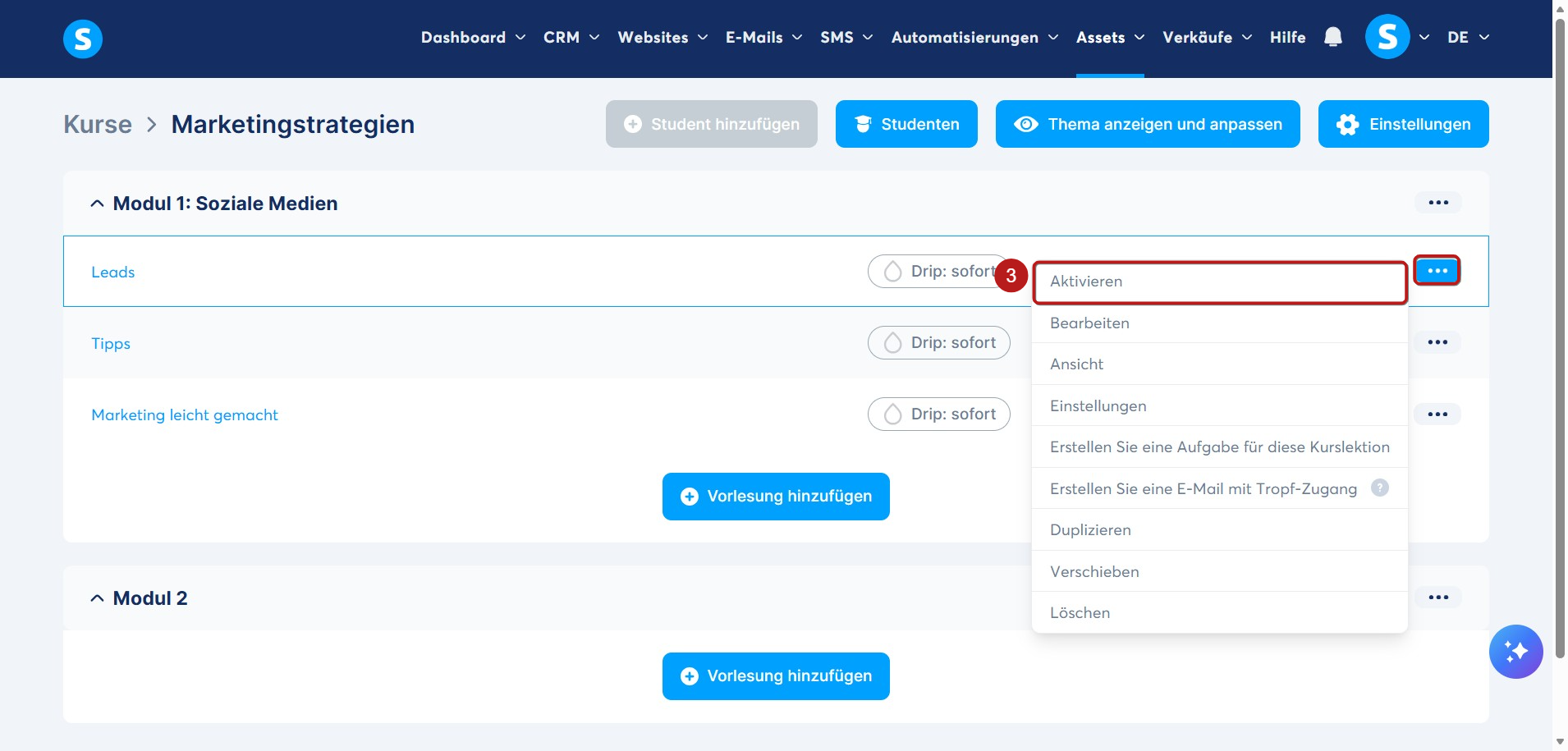Open the Modul 1 three-dot options menu
1568x751 pixels.
[1438, 203]
